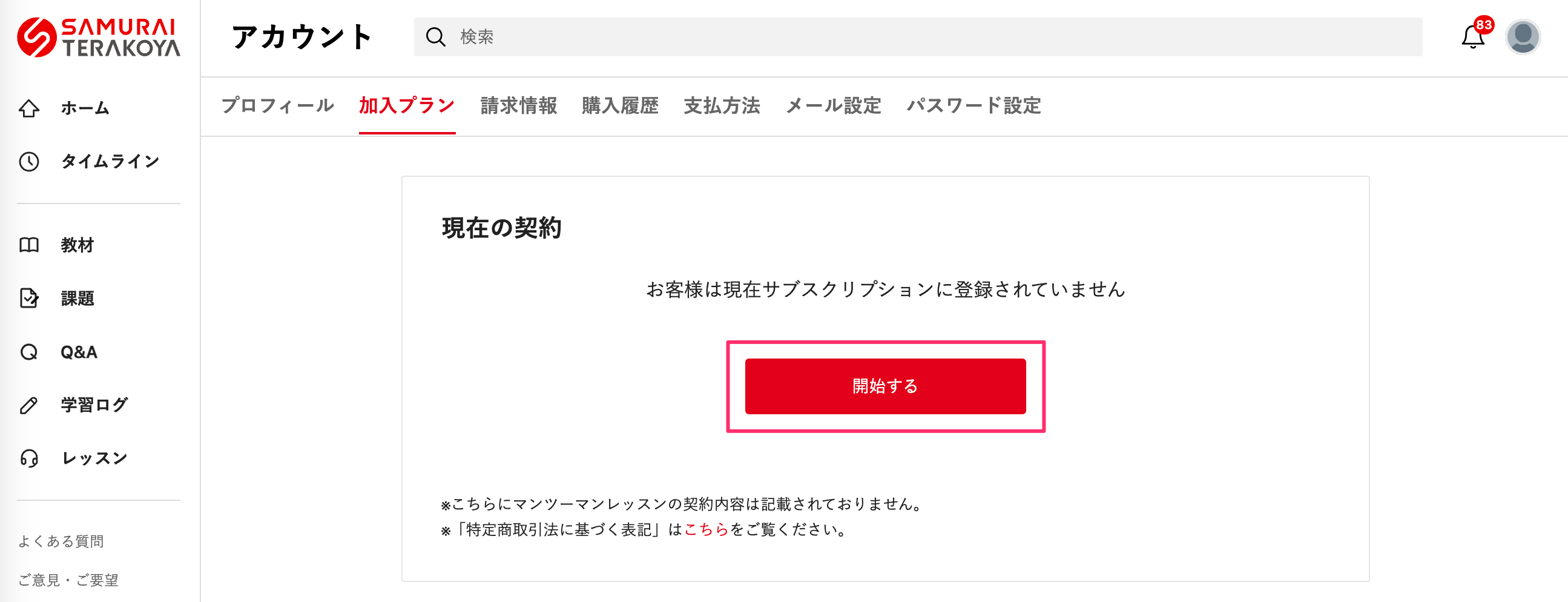Click the レッスン headset icon

(29, 458)
